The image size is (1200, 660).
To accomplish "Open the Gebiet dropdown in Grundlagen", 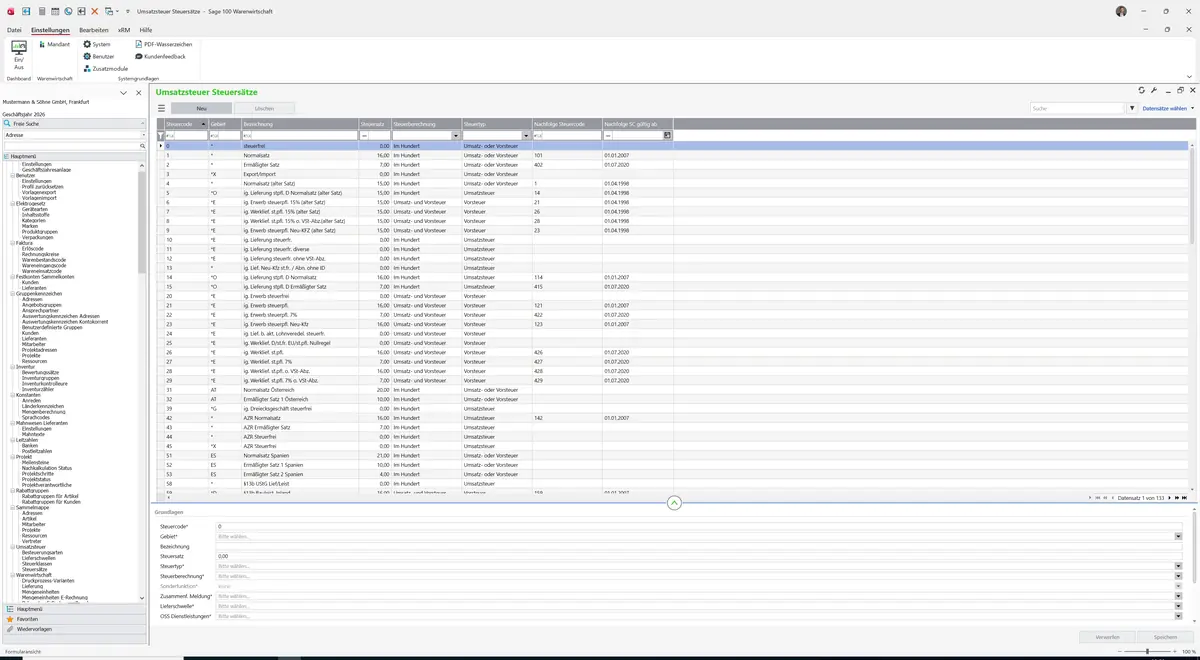I will tap(1178, 536).
